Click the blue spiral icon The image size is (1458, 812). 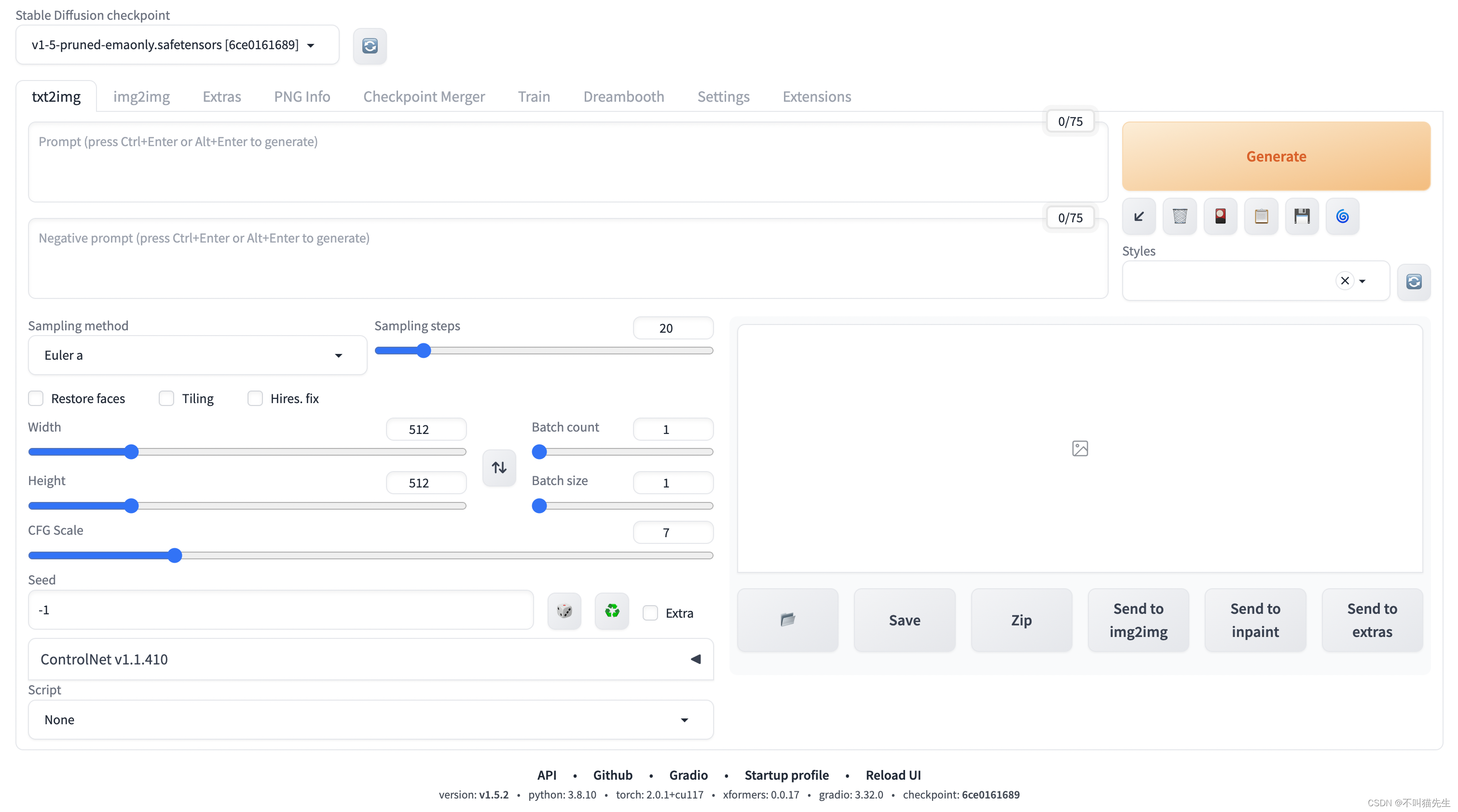point(1343,216)
